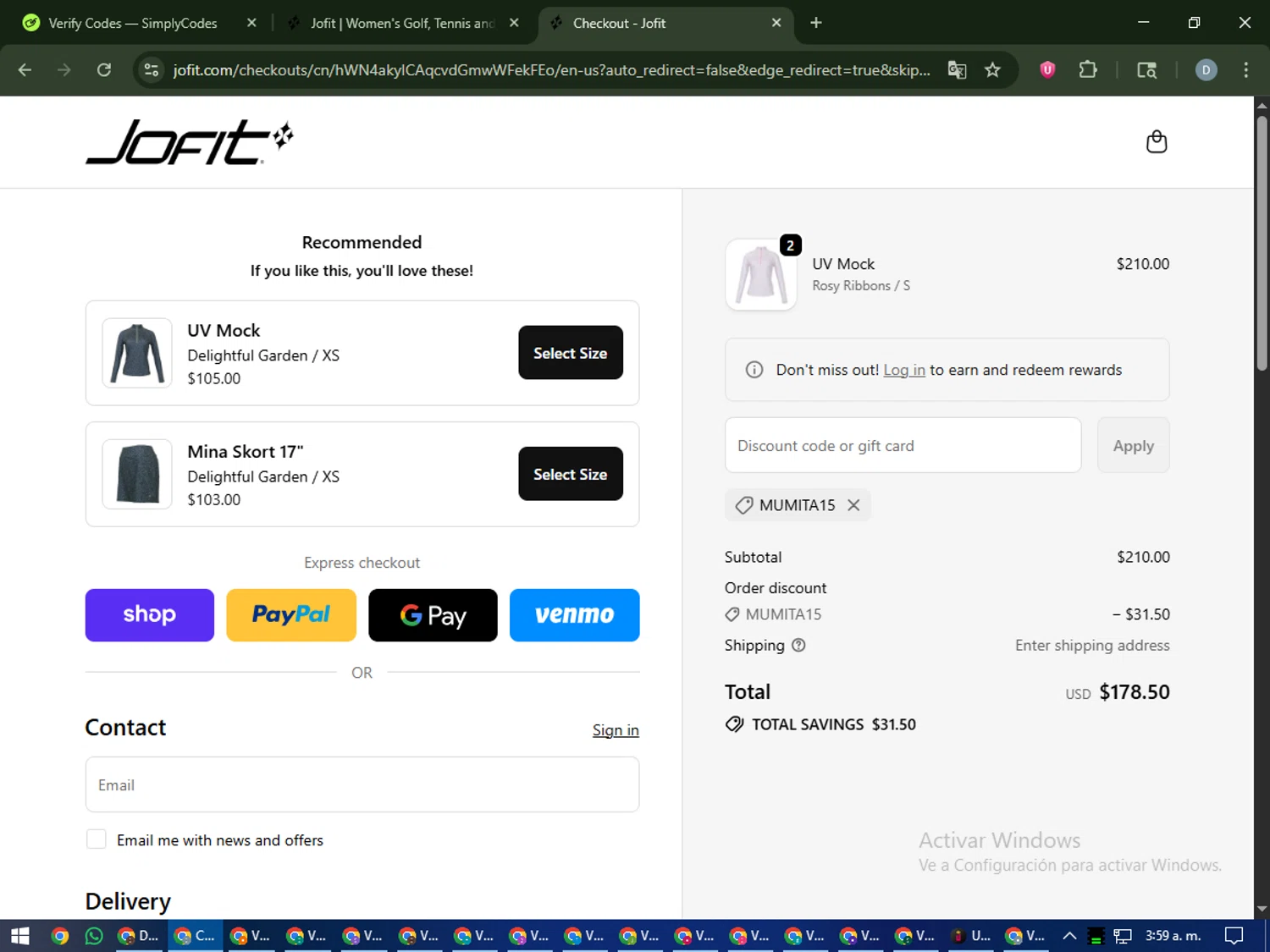Click the UV Mock $105.00 price
The height and width of the screenshot is (952, 1270).
click(214, 378)
